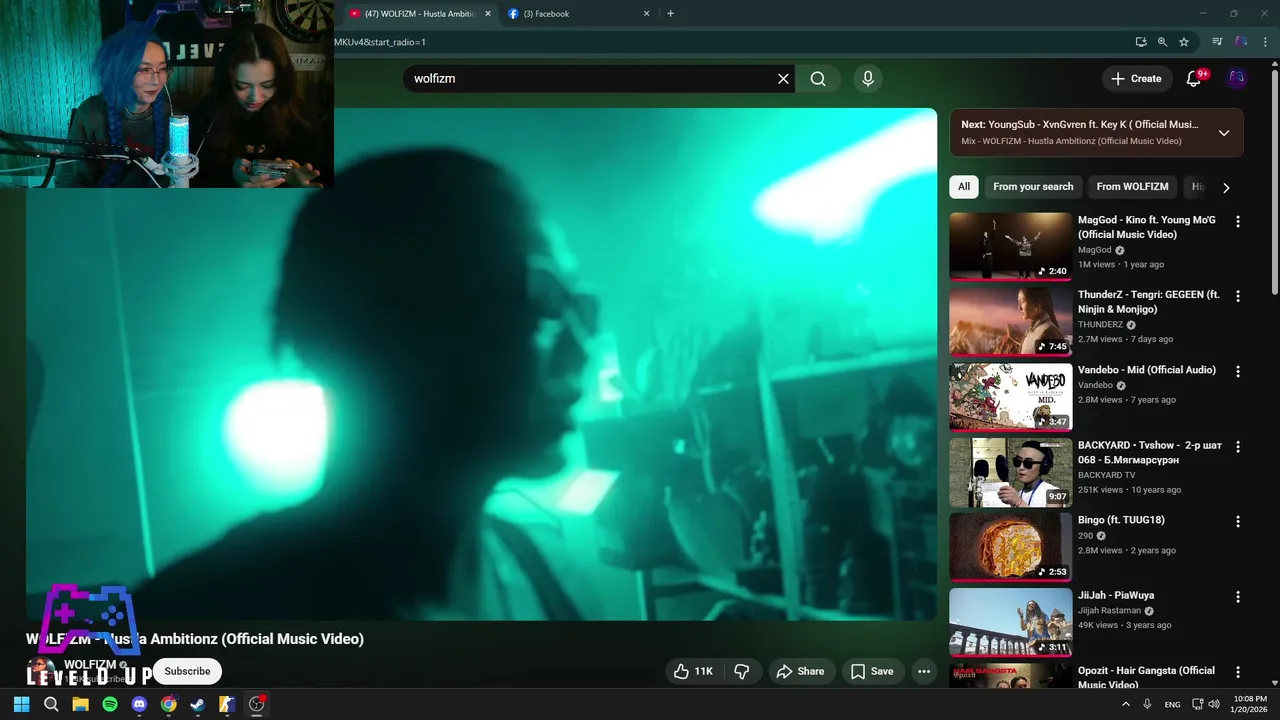Open options menu for Bingo video
Image resolution: width=1280 pixels, height=720 pixels.
(1238, 522)
